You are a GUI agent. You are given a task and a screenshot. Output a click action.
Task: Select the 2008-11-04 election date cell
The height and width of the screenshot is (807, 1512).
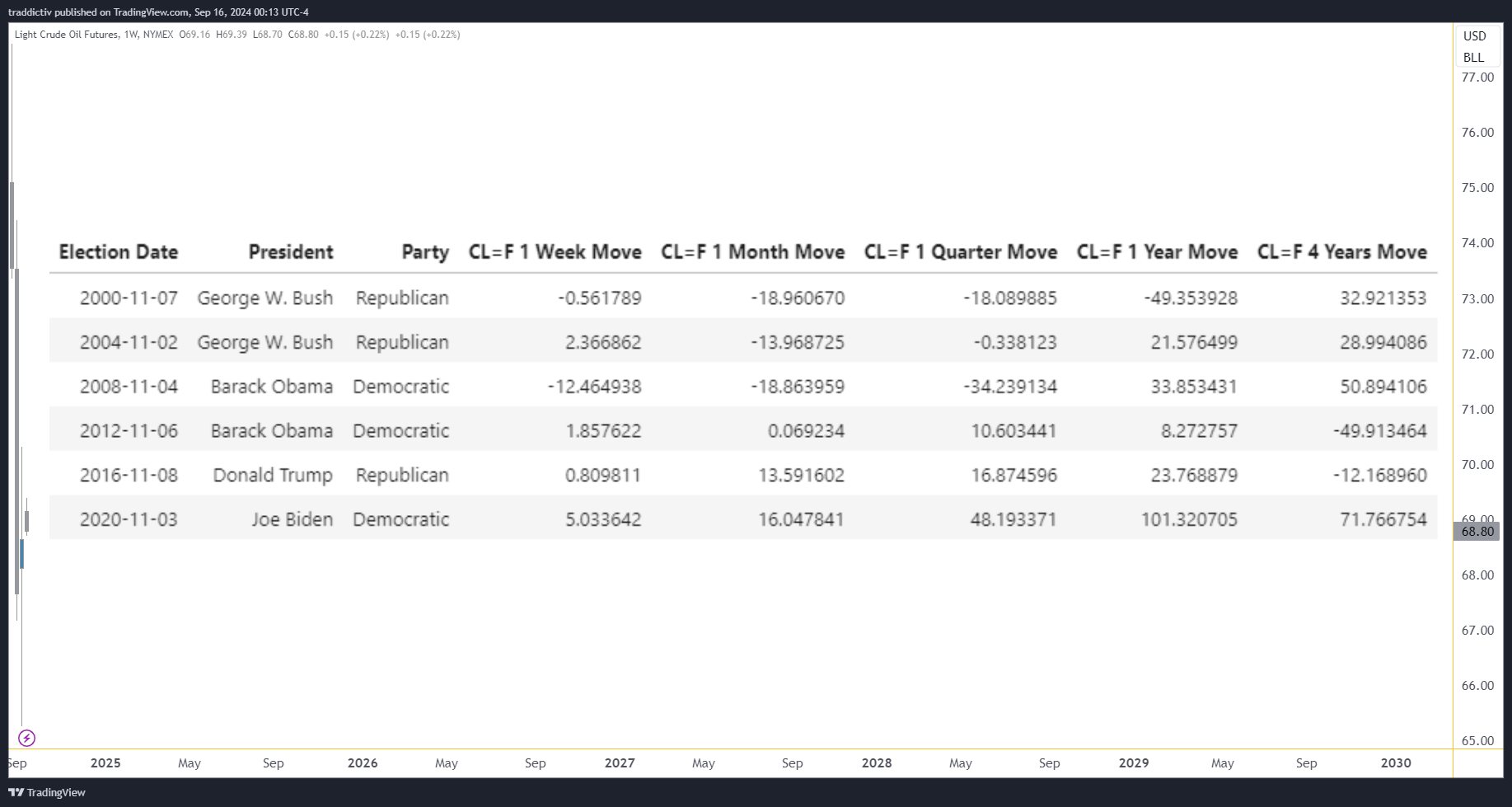click(129, 387)
